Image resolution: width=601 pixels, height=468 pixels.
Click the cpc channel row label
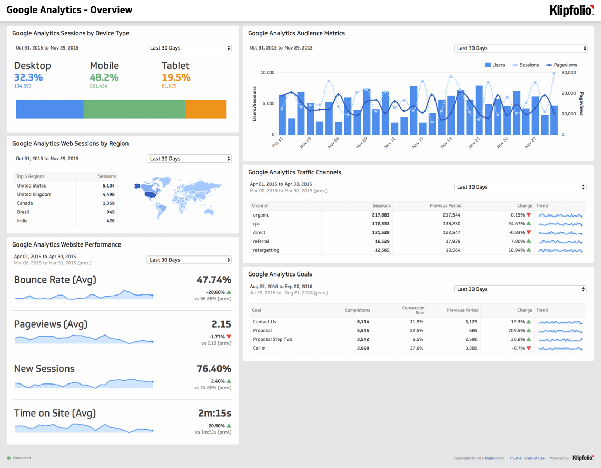coord(256,224)
